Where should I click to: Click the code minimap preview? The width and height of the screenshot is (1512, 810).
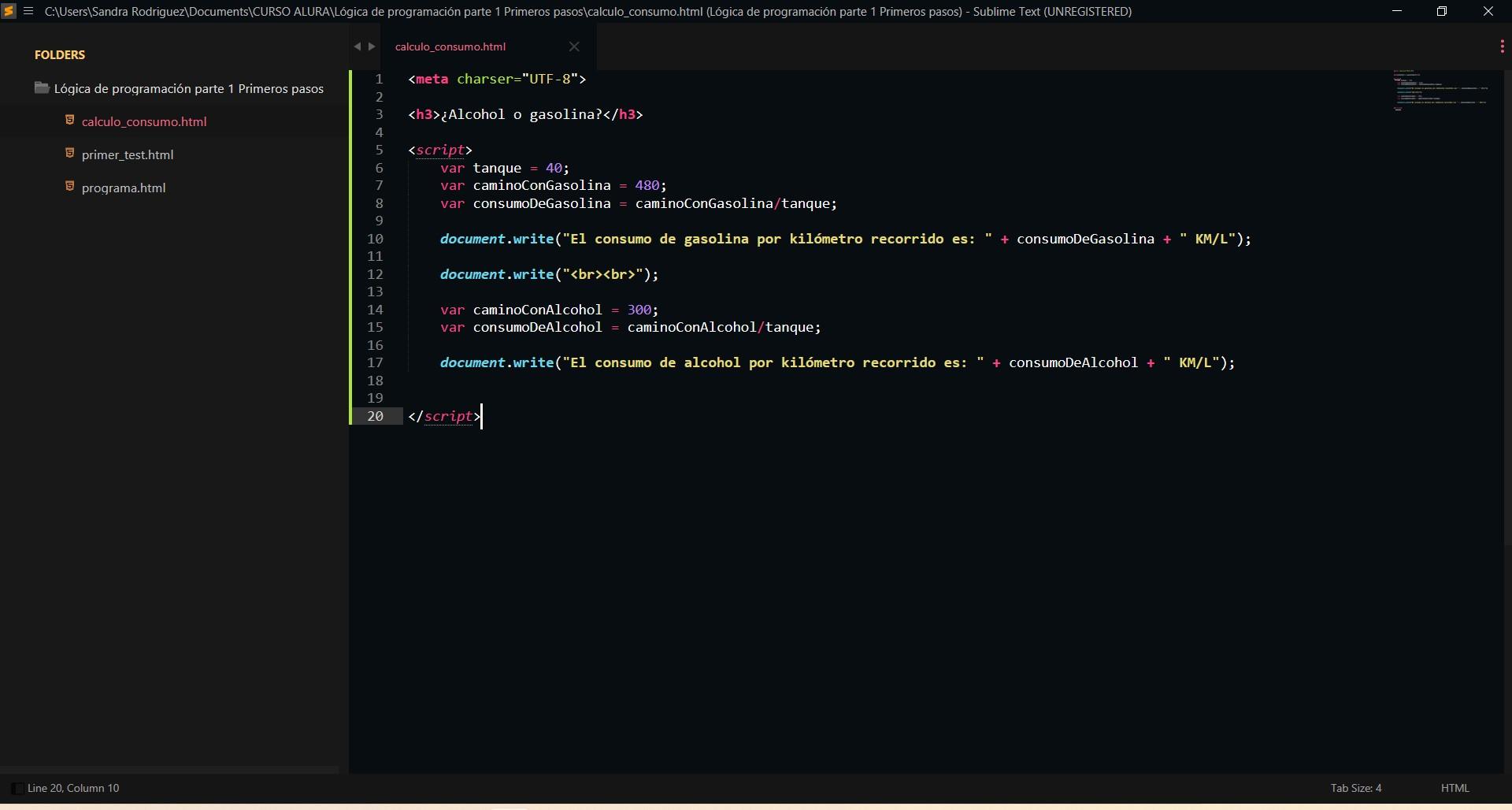tap(1441, 90)
